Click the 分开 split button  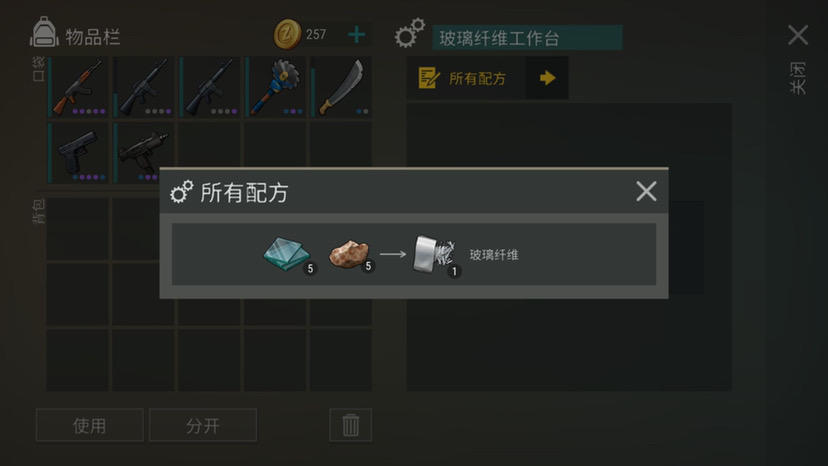pos(203,425)
